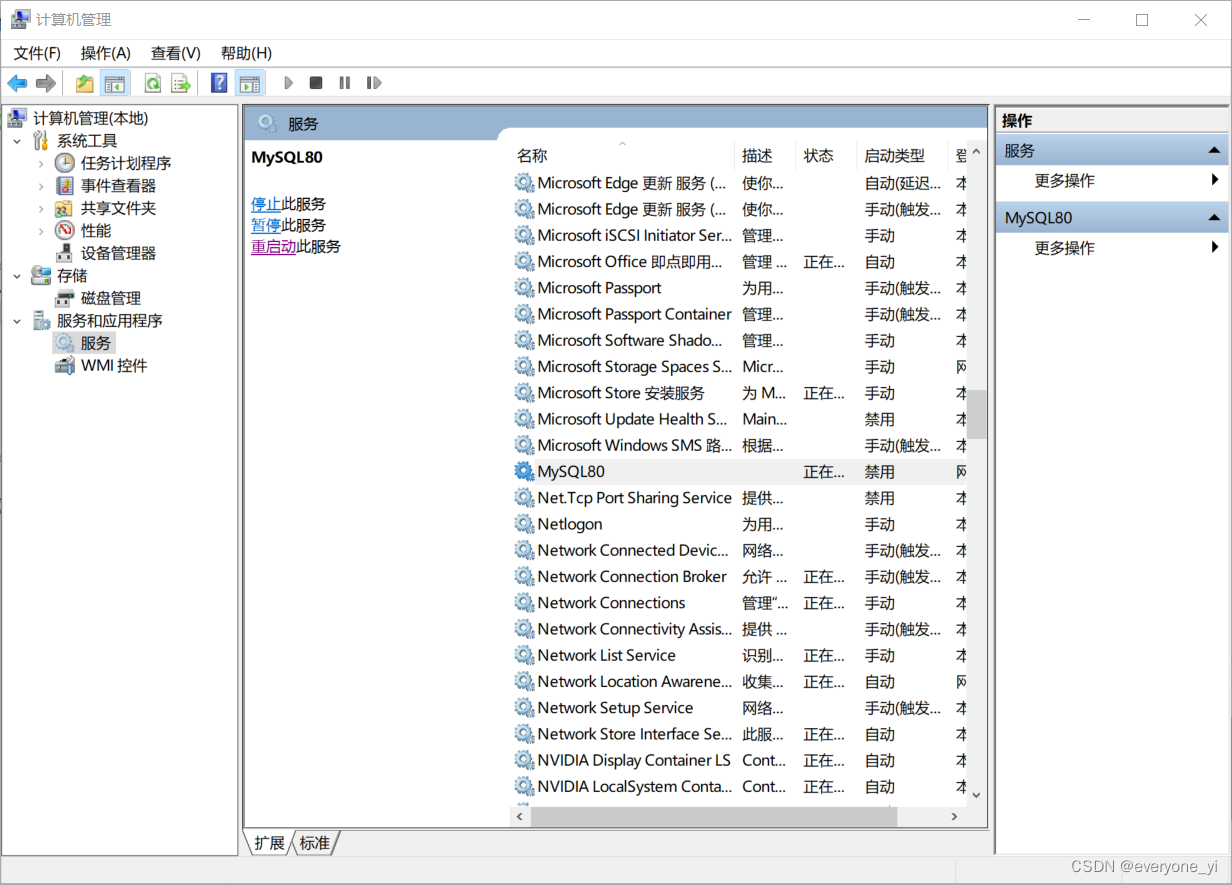Sort the list by the 状态 column header
The height and width of the screenshot is (885, 1232).
click(826, 156)
